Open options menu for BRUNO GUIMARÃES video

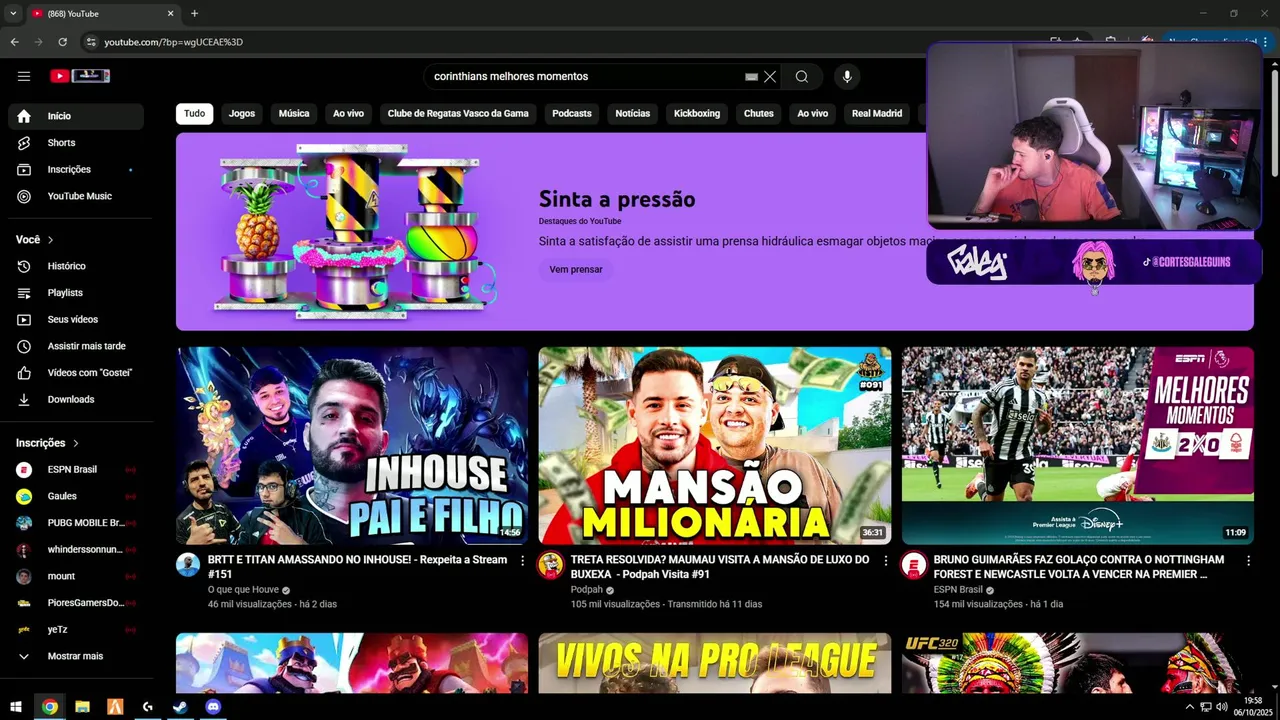point(1248,561)
